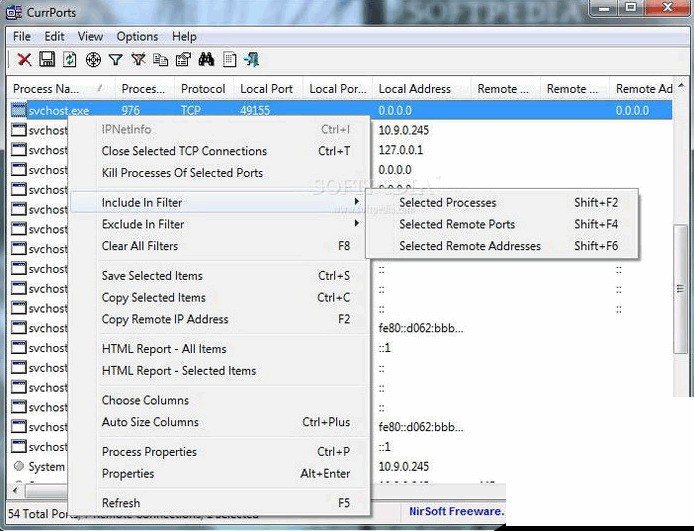Open Process Properties from context menu

point(220,451)
